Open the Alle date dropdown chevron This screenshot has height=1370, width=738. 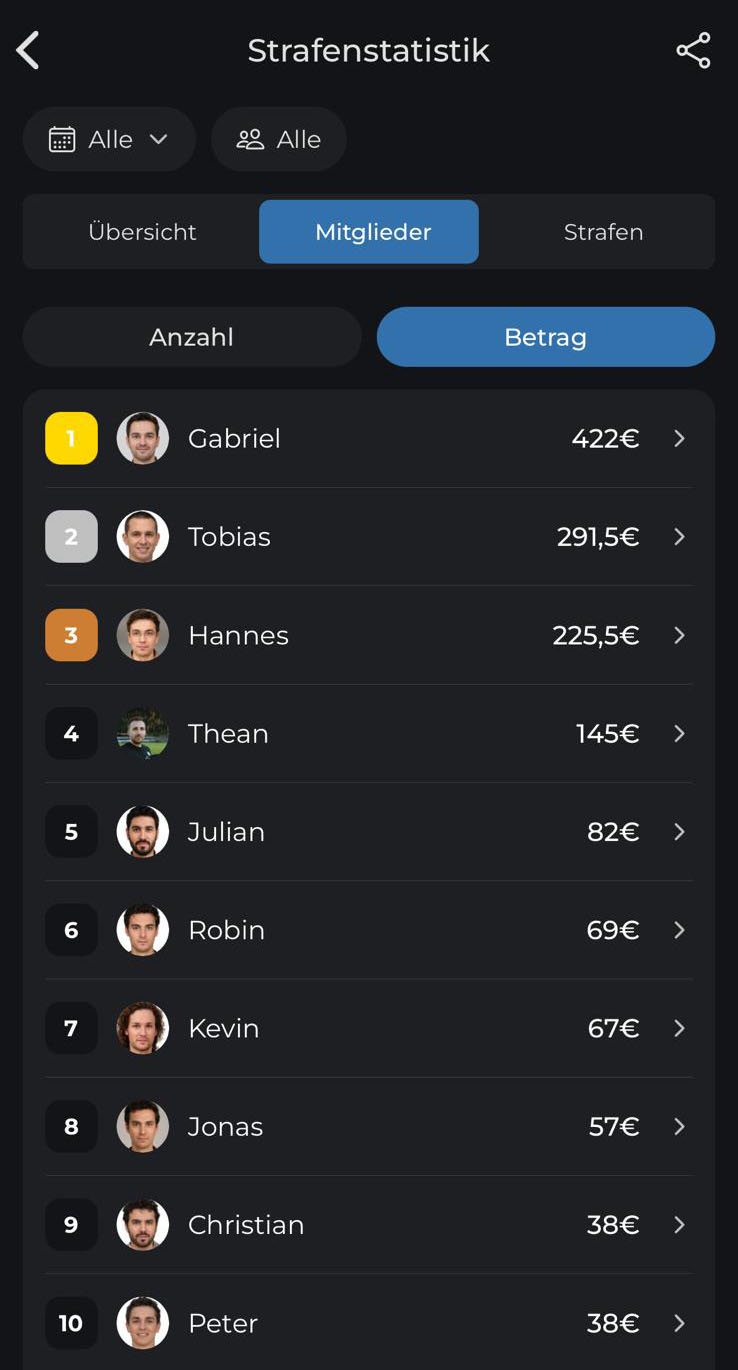[158, 139]
